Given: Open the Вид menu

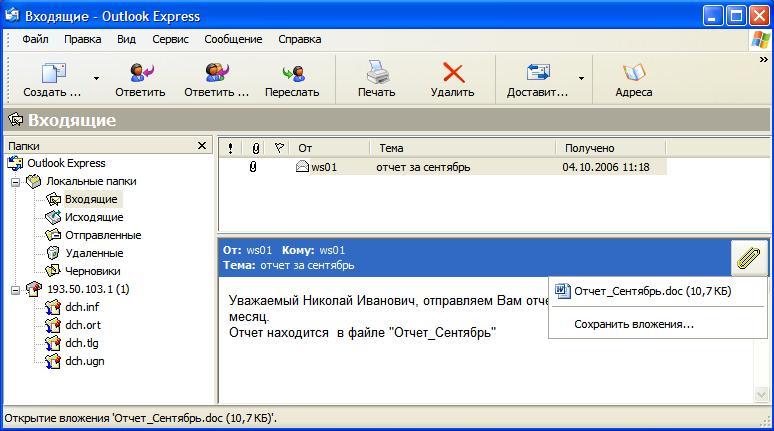Looking at the screenshot, I should 126,39.
